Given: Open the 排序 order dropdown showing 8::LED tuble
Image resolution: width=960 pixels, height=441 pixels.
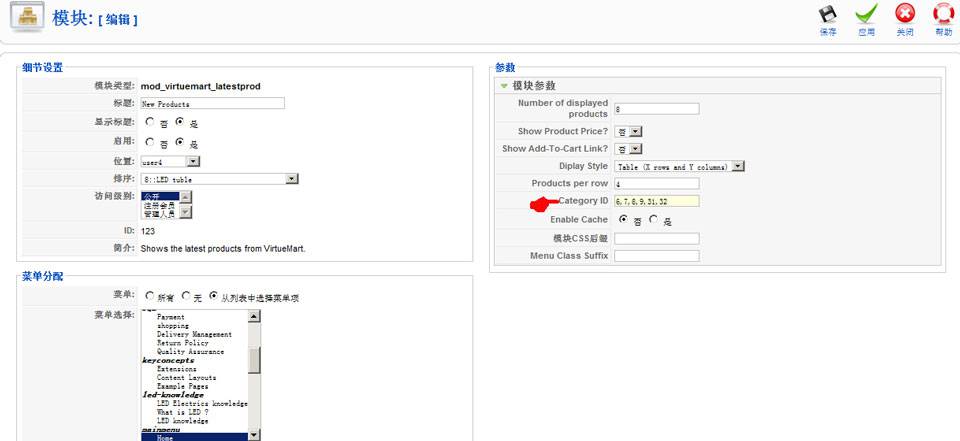Looking at the screenshot, I should coord(219,179).
